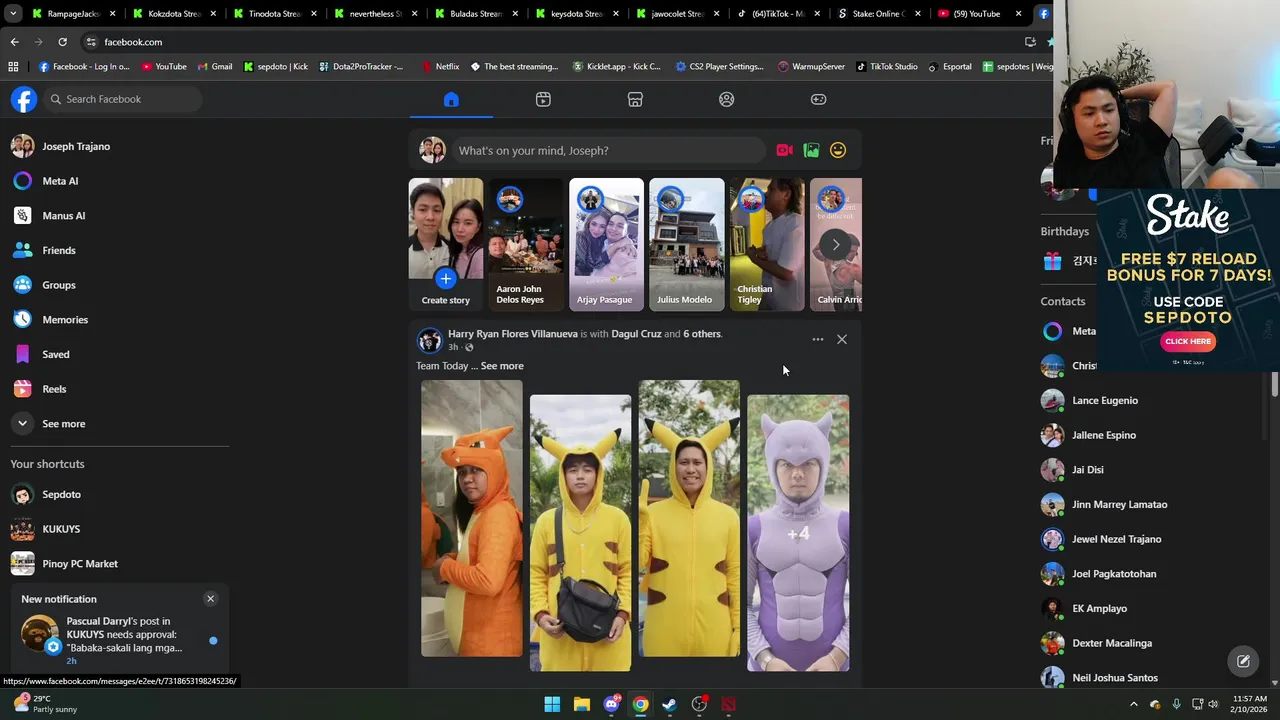This screenshot has width=1280, height=720.
Task: Open chat with Jallene Espino
Action: 1104,435
